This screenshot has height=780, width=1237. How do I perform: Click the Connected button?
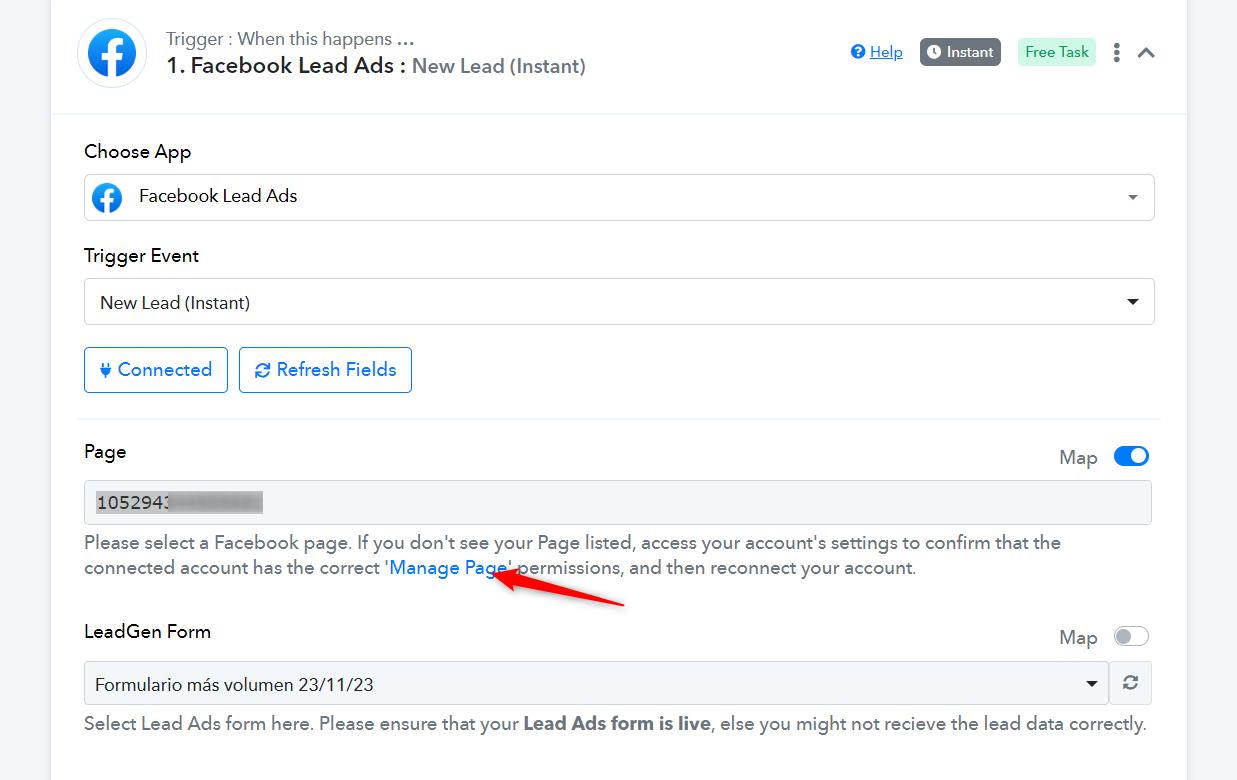point(156,370)
